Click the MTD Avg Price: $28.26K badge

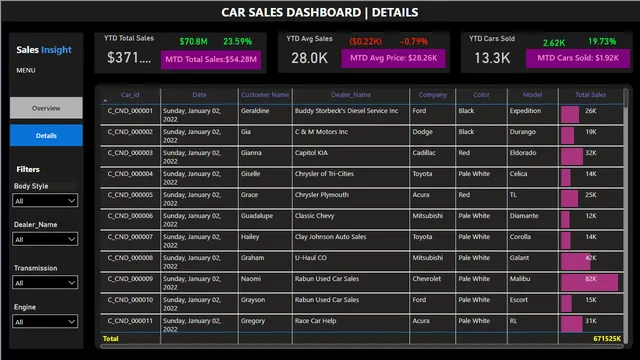(393, 58)
